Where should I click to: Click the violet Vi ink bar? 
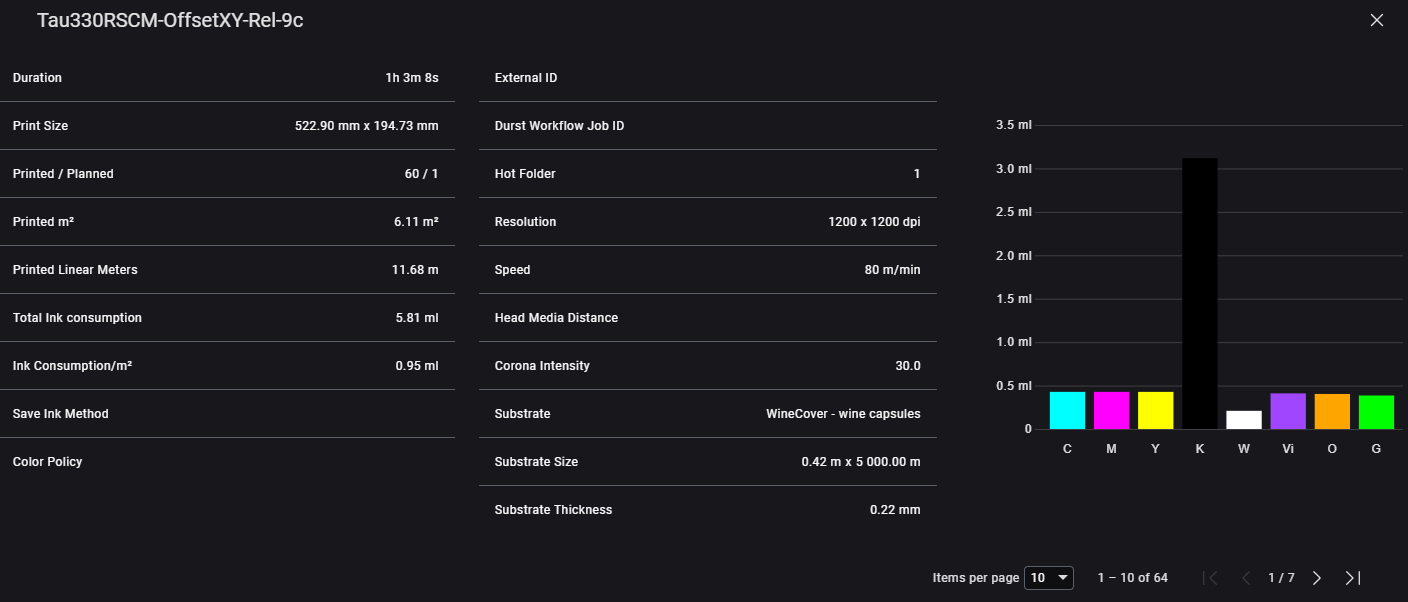click(1288, 411)
